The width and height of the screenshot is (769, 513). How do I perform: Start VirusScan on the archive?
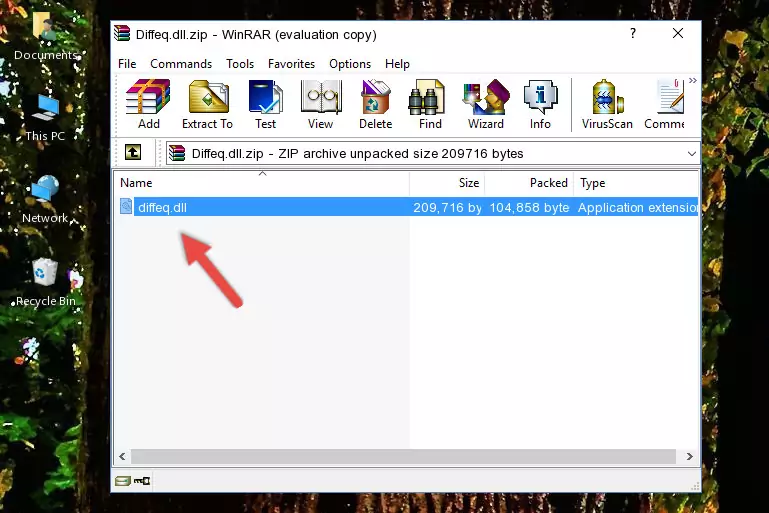point(607,104)
